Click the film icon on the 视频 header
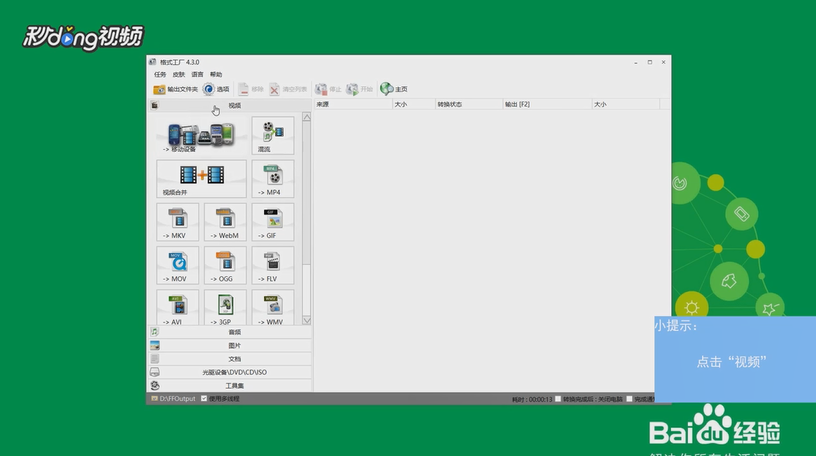This screenshot has height=456, width=816. [x=155, y=105]
